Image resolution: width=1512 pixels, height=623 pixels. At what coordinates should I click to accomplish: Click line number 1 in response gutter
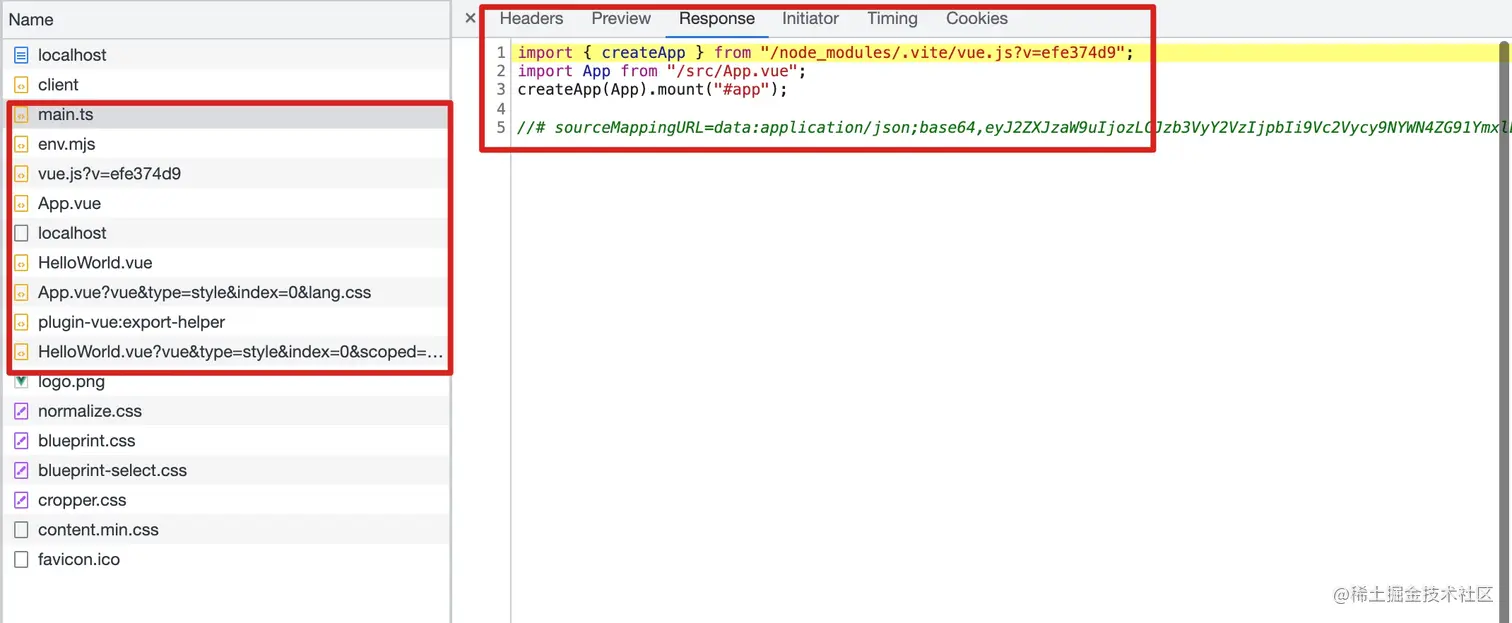pos(501,52)
